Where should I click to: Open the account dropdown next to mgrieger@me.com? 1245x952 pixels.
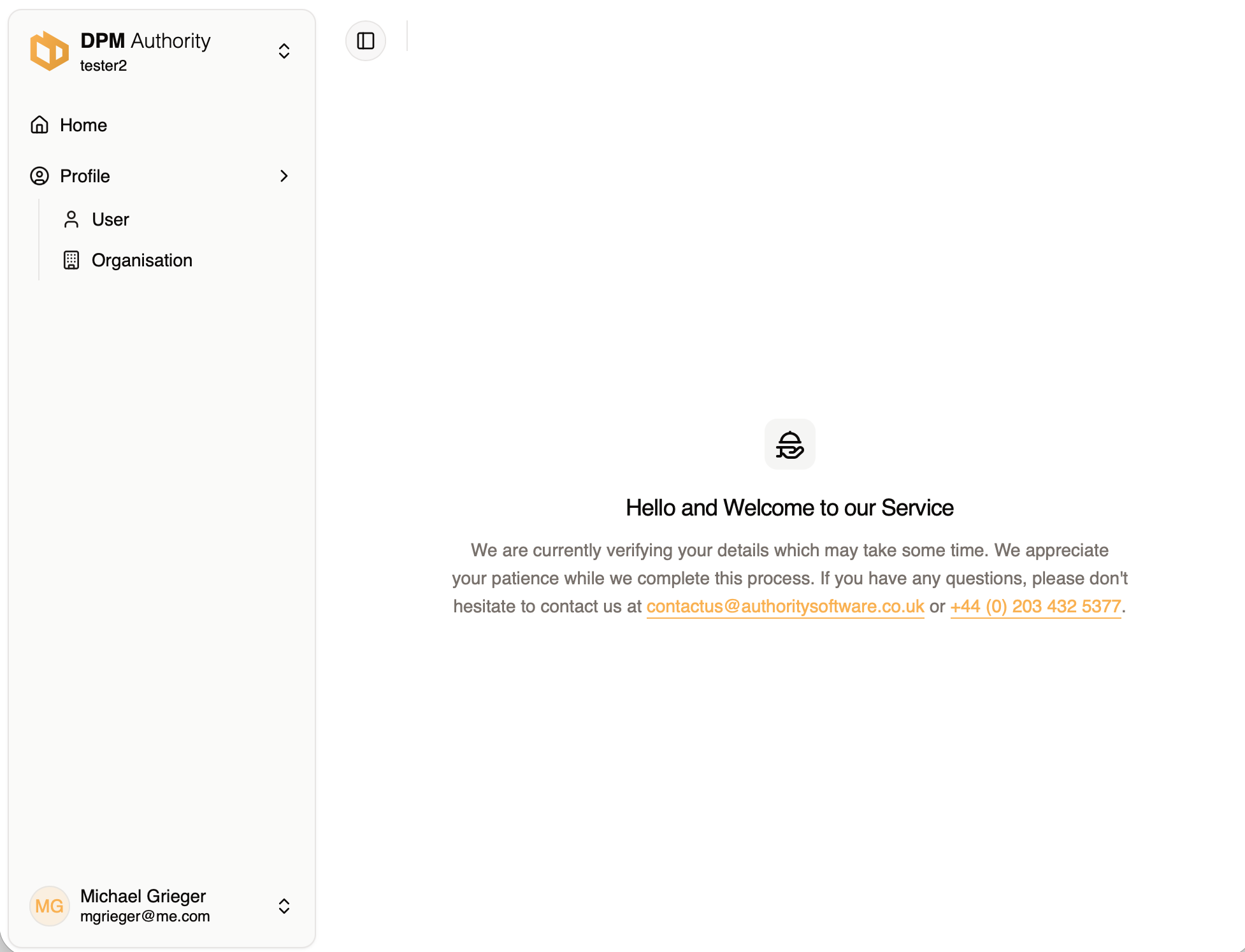284,906
